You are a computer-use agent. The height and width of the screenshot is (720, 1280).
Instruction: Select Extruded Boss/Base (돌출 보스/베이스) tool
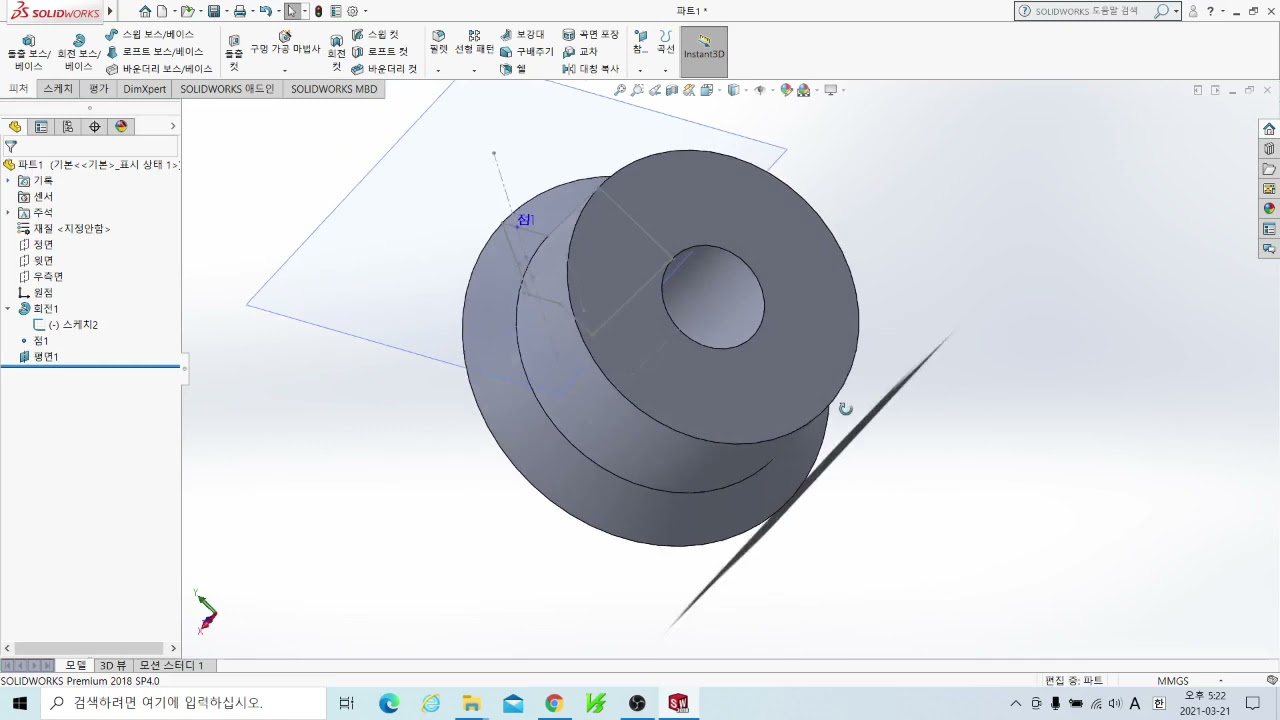coord(28,52)
